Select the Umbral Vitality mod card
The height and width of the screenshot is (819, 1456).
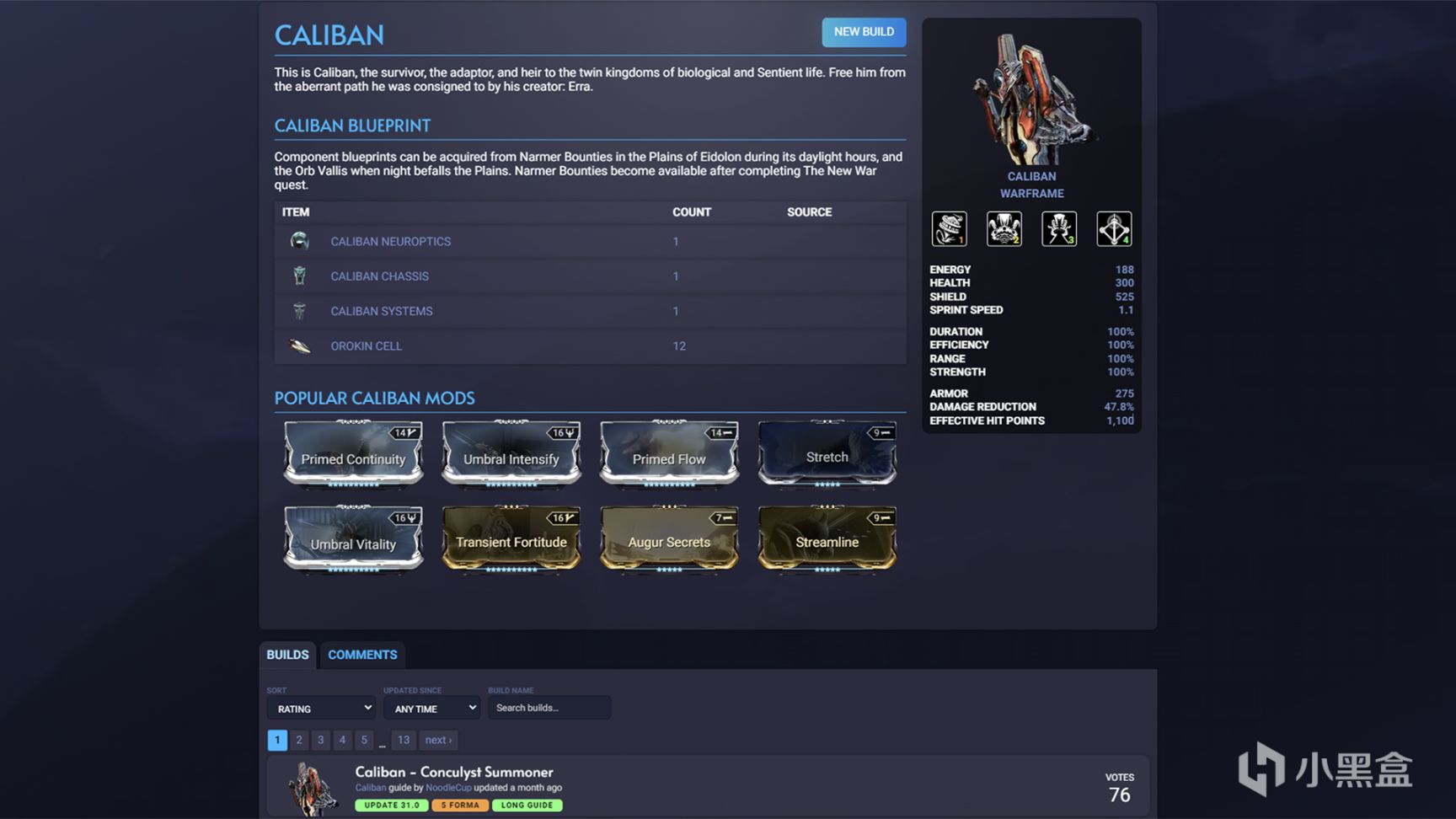coord(353,538)
